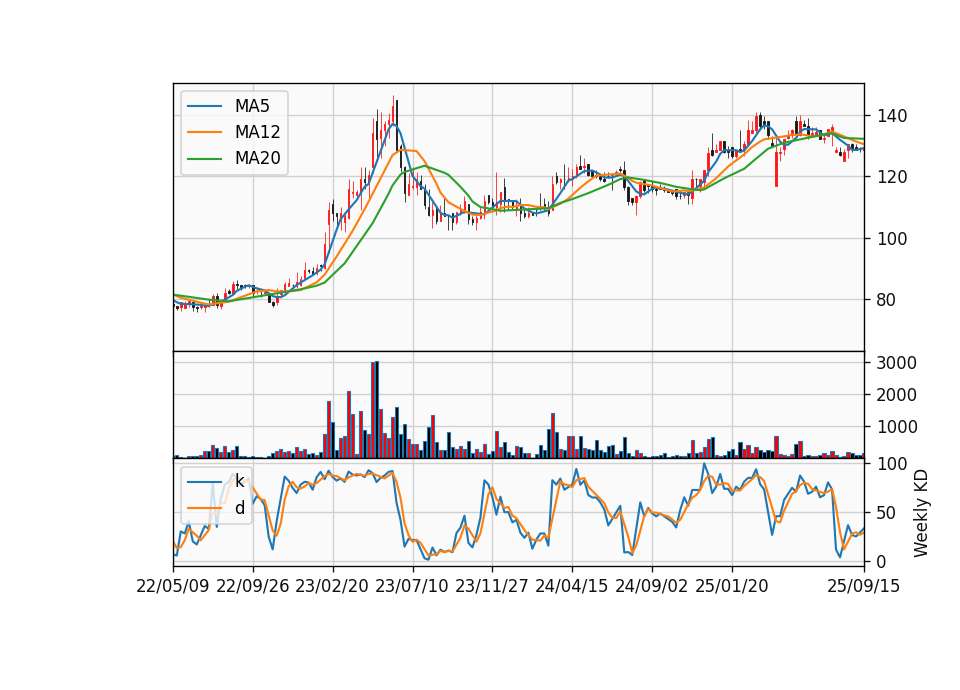Viewport: 960px width, 690px height.
Task: Click the 3000 volume axis label
Action: pyautogui.click(x=896, y=363)
